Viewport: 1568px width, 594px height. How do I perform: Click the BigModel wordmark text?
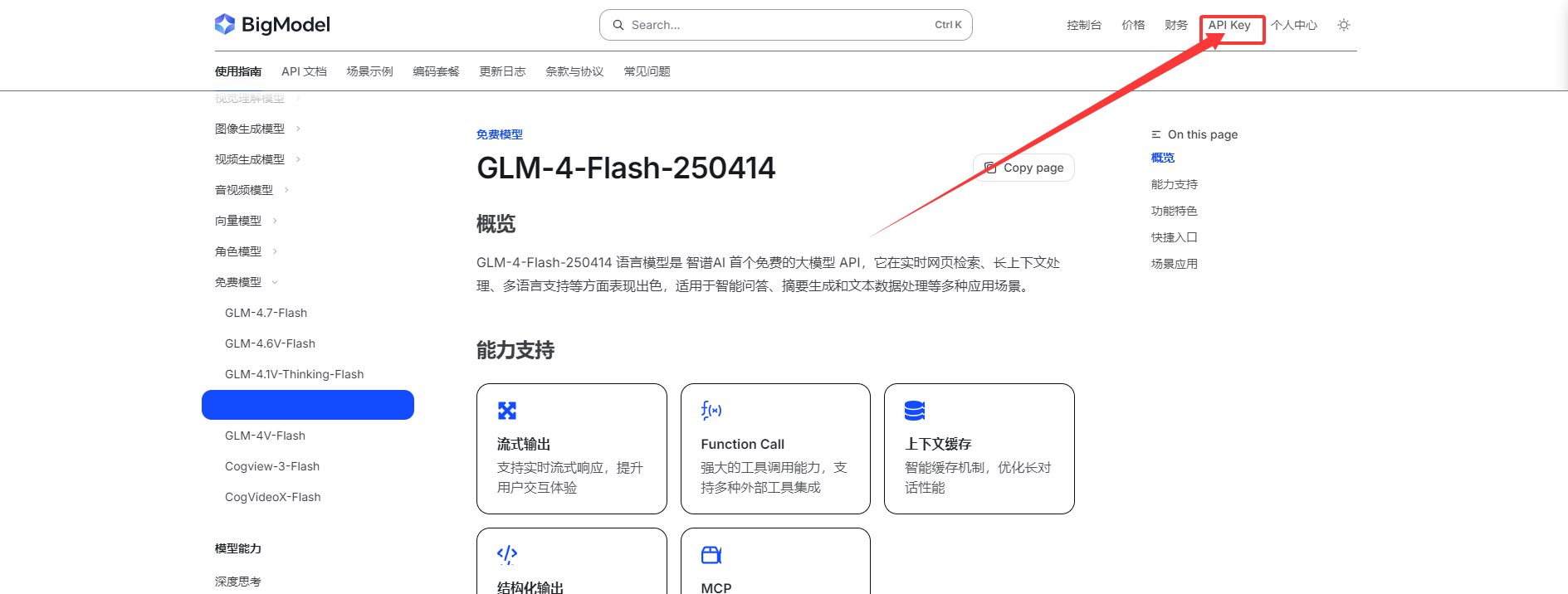coord(286,25)
